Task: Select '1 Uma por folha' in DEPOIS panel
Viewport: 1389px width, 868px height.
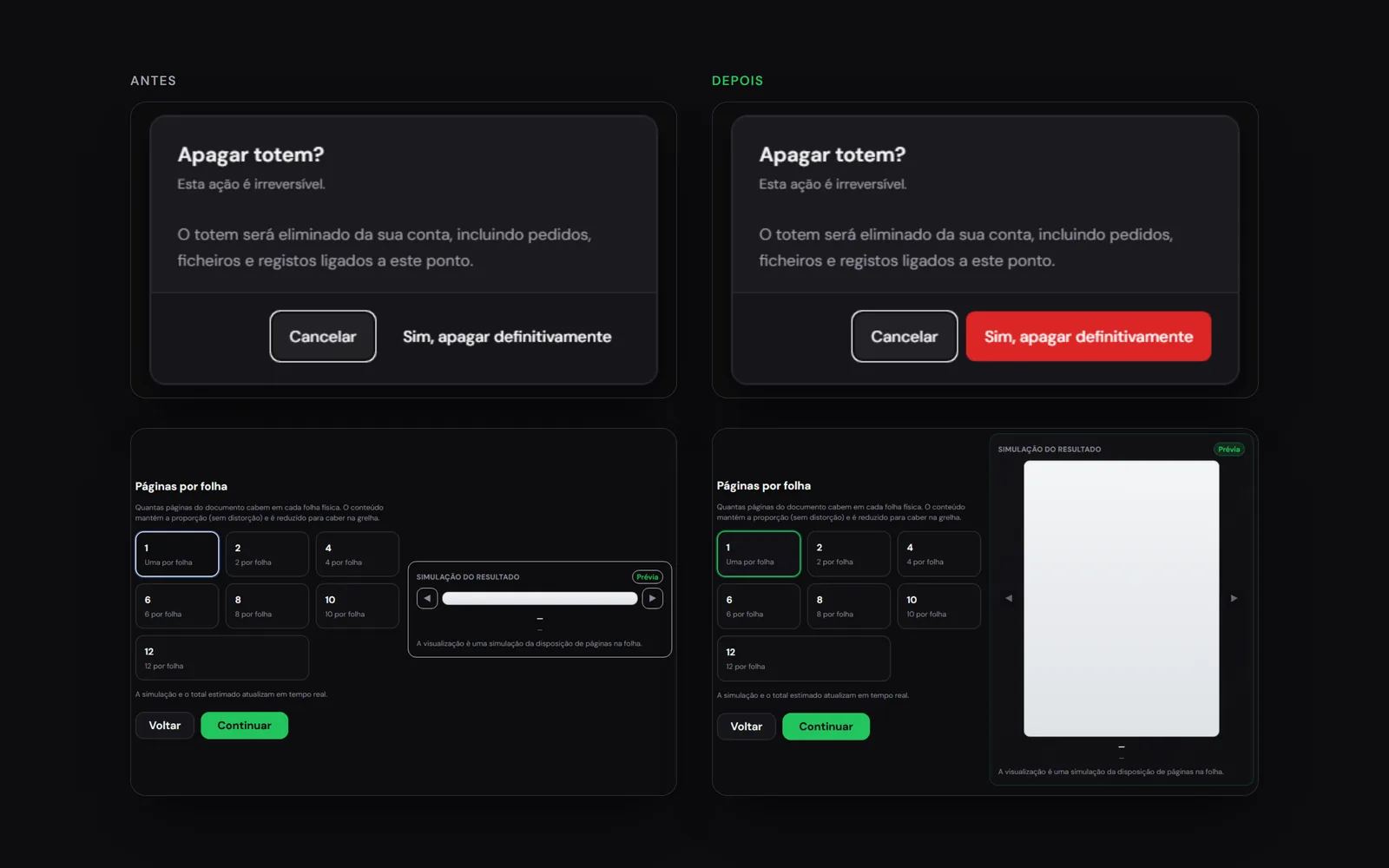Action: 759,554
